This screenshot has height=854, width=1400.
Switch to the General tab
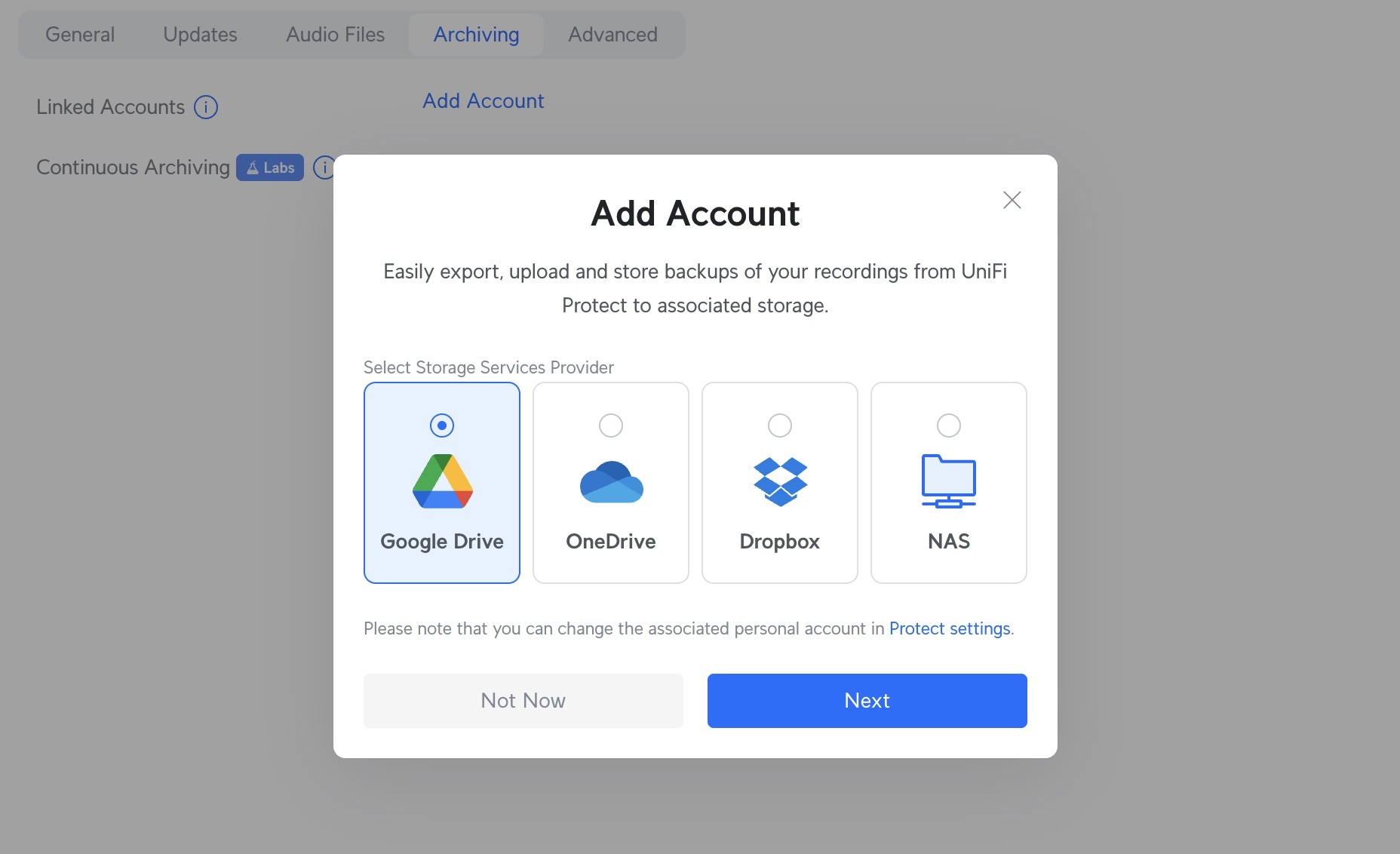click(x=80, y=35)
